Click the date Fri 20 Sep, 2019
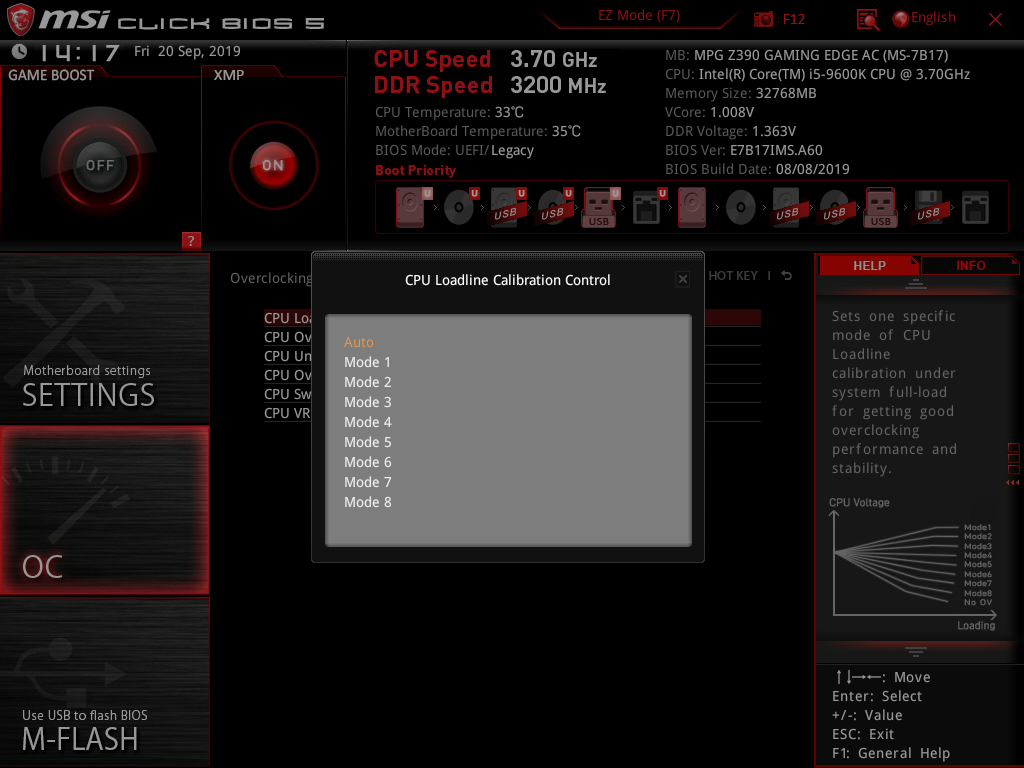 pyautogui.click(x=187, y=51)
